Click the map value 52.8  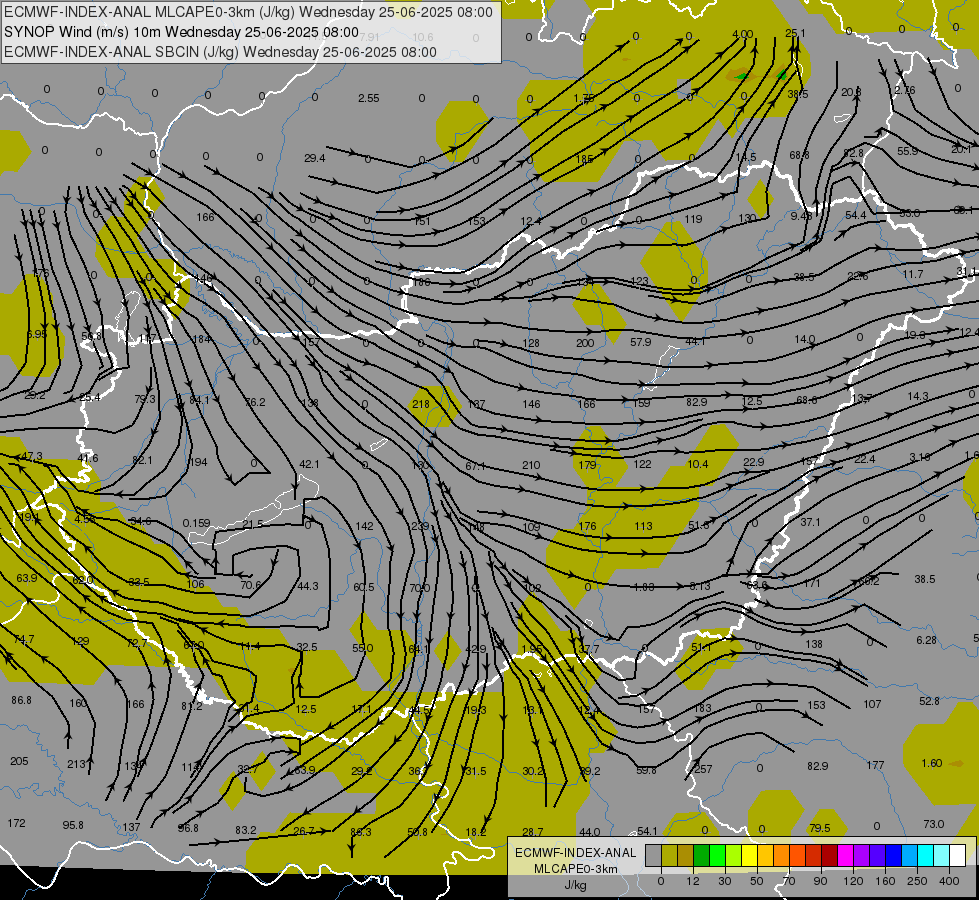click(x=929, y=701)
